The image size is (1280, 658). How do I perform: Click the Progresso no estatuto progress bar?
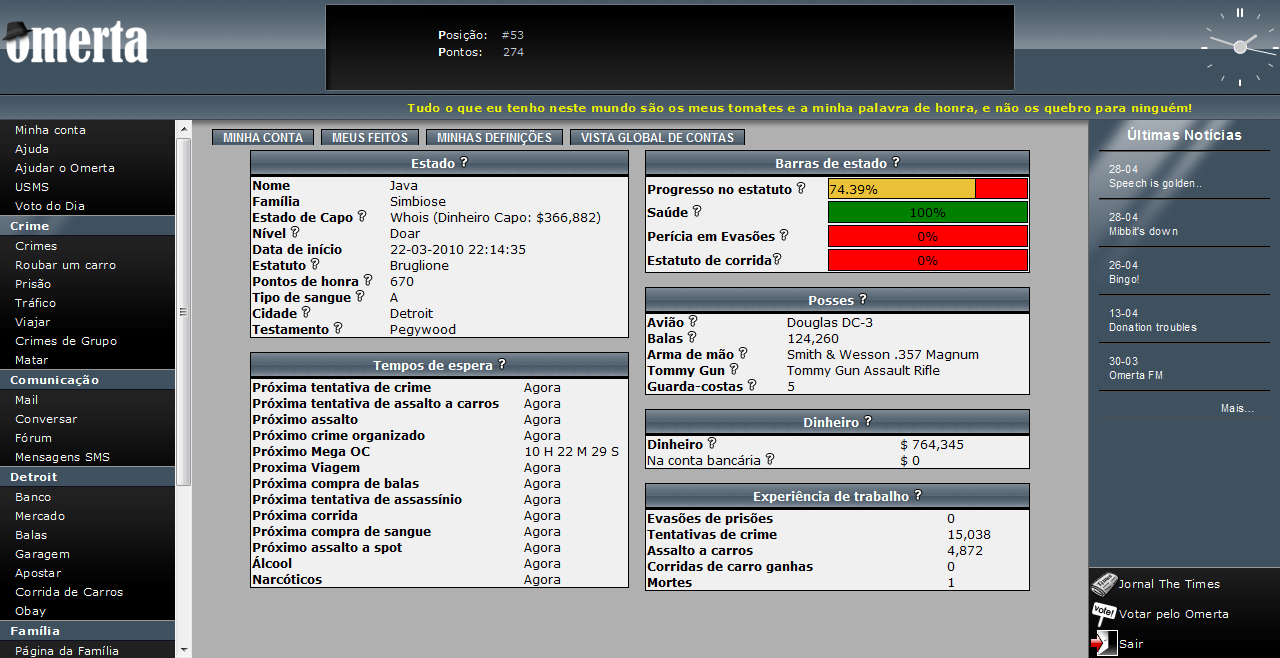pos(927,189)
